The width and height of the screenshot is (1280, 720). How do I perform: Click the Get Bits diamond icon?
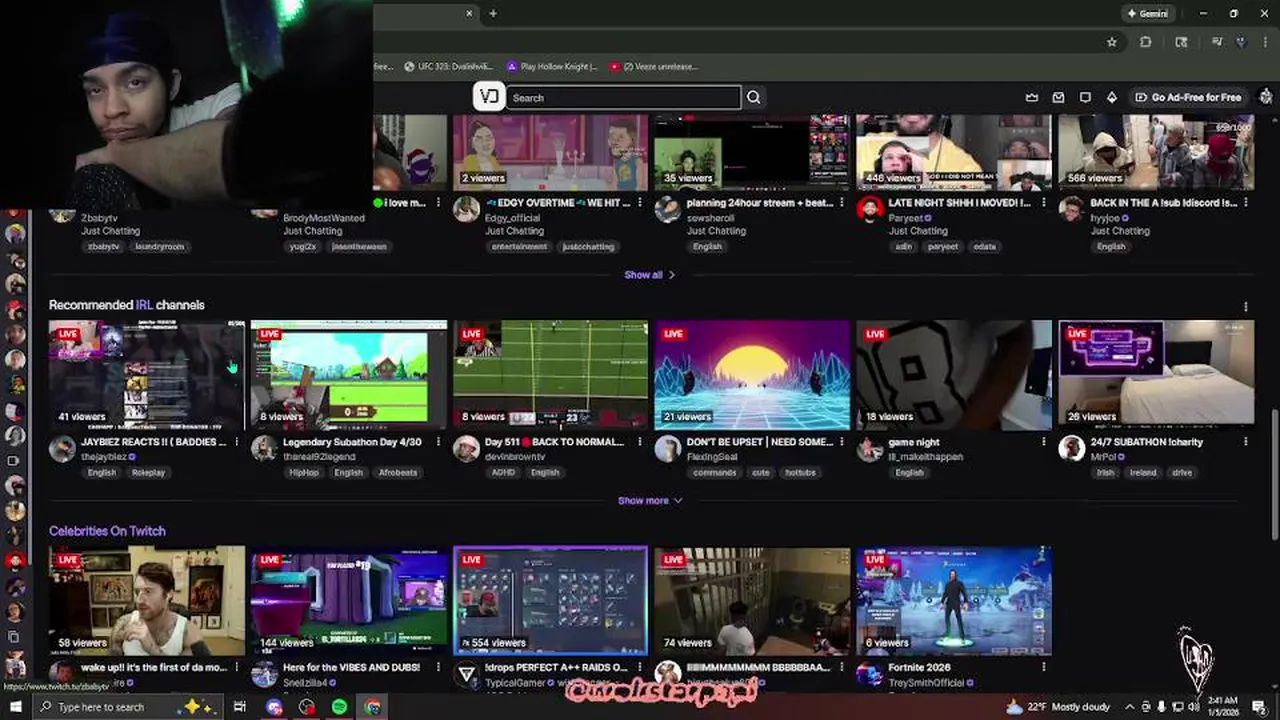click(1111, 97)
